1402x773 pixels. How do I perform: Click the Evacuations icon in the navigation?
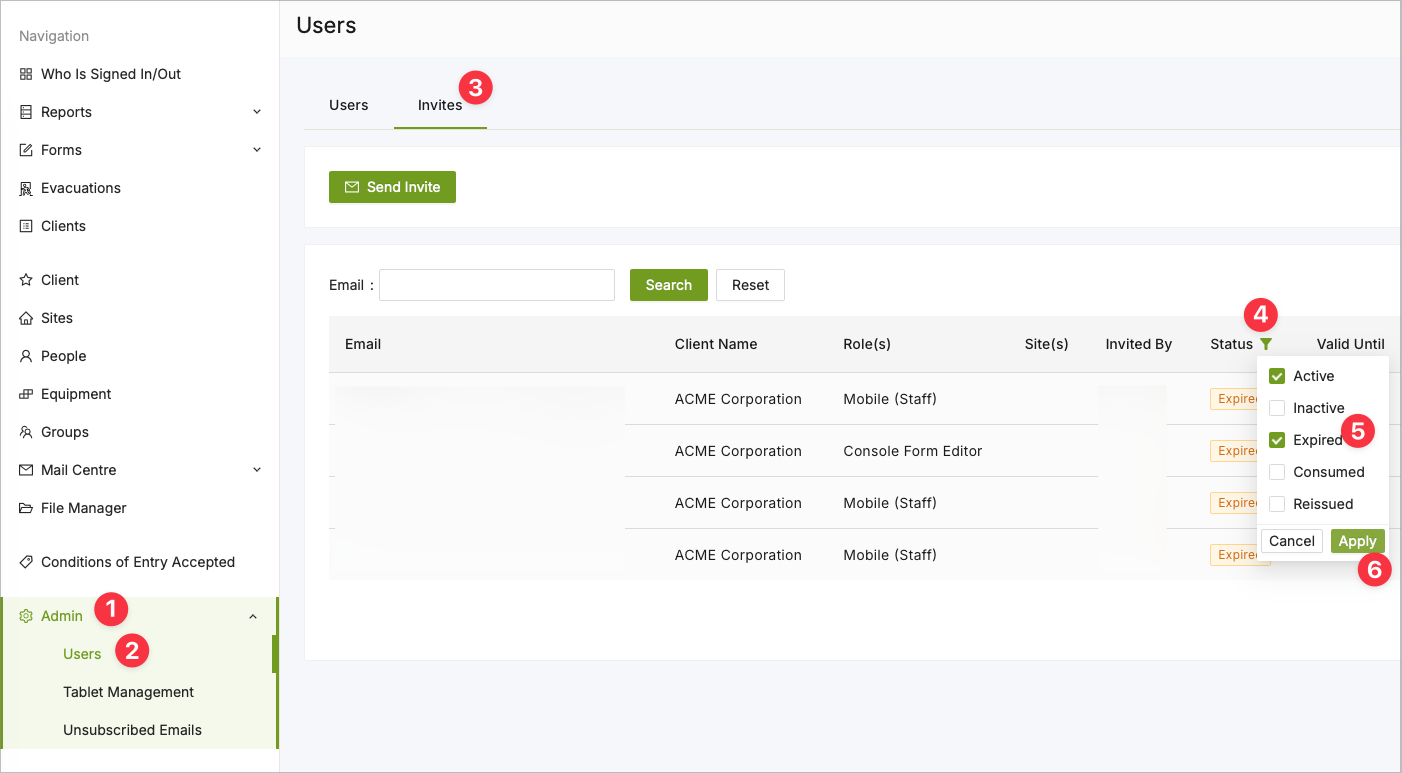(x=26, y=188)
